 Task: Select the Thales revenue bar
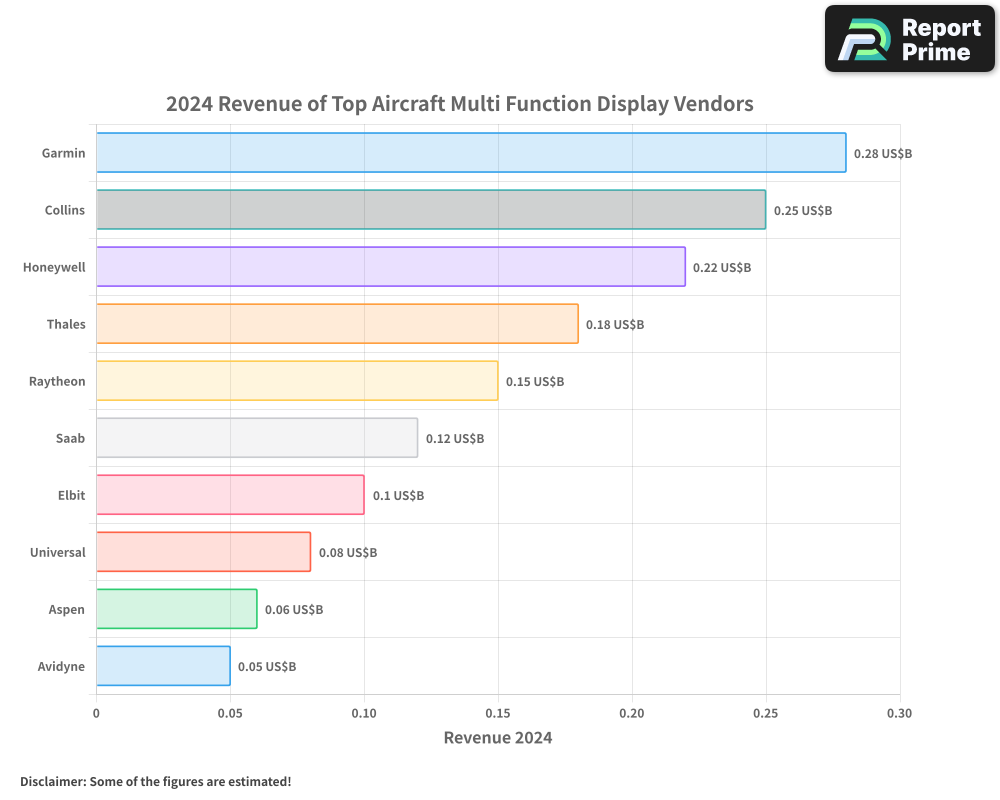(336, 324)
